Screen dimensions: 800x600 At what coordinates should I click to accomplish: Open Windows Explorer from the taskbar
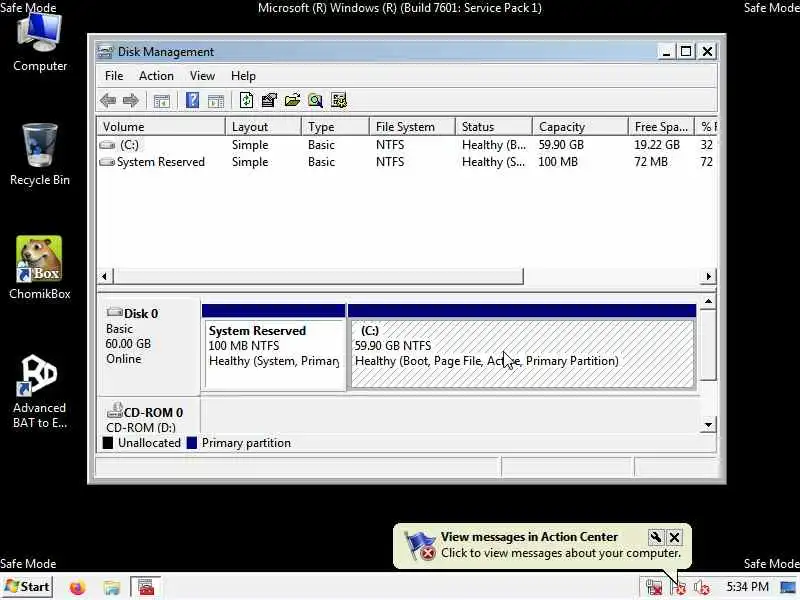[x=111, y=587]
